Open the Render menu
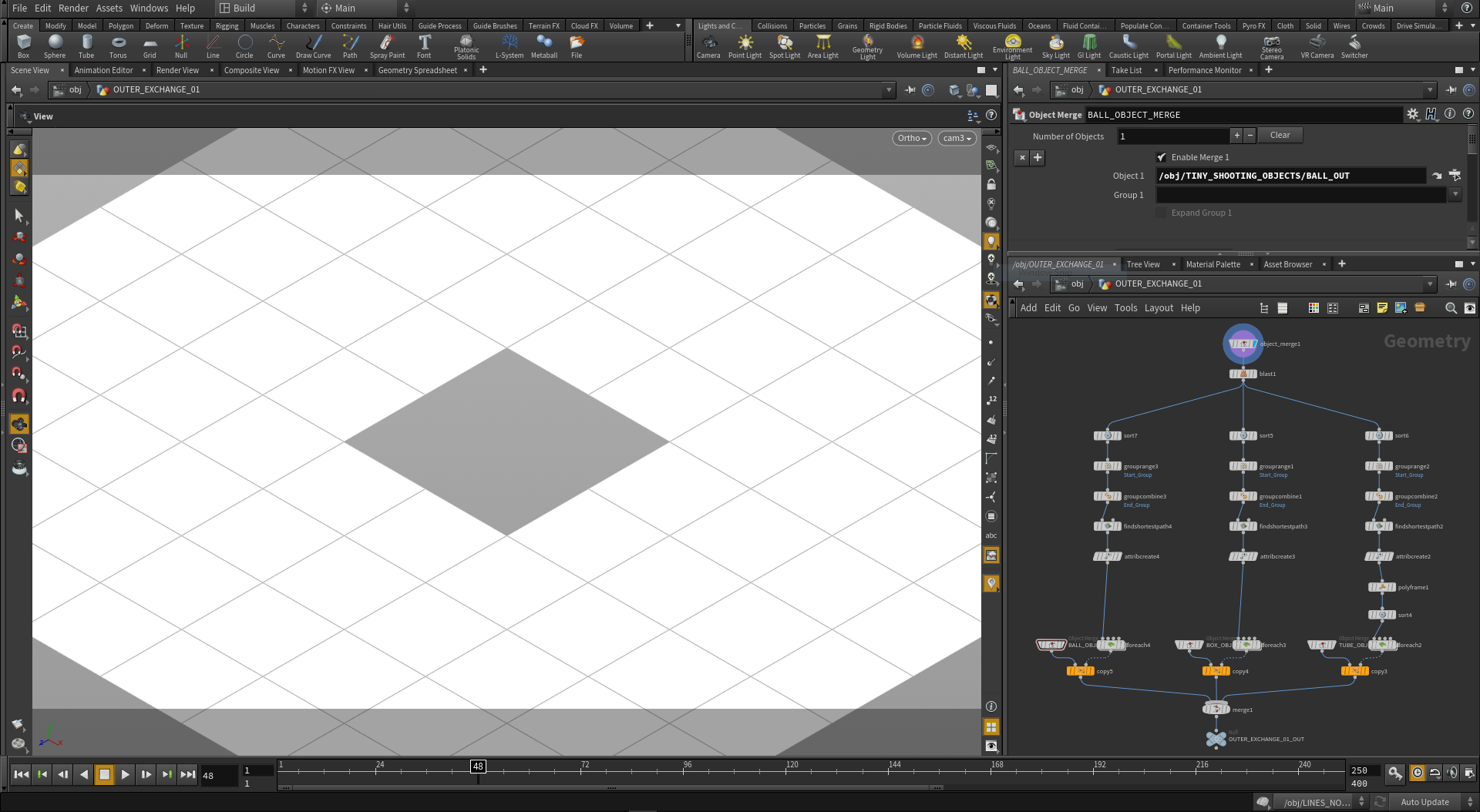This screenshot has width=1480, height=812. click(73, 8)
